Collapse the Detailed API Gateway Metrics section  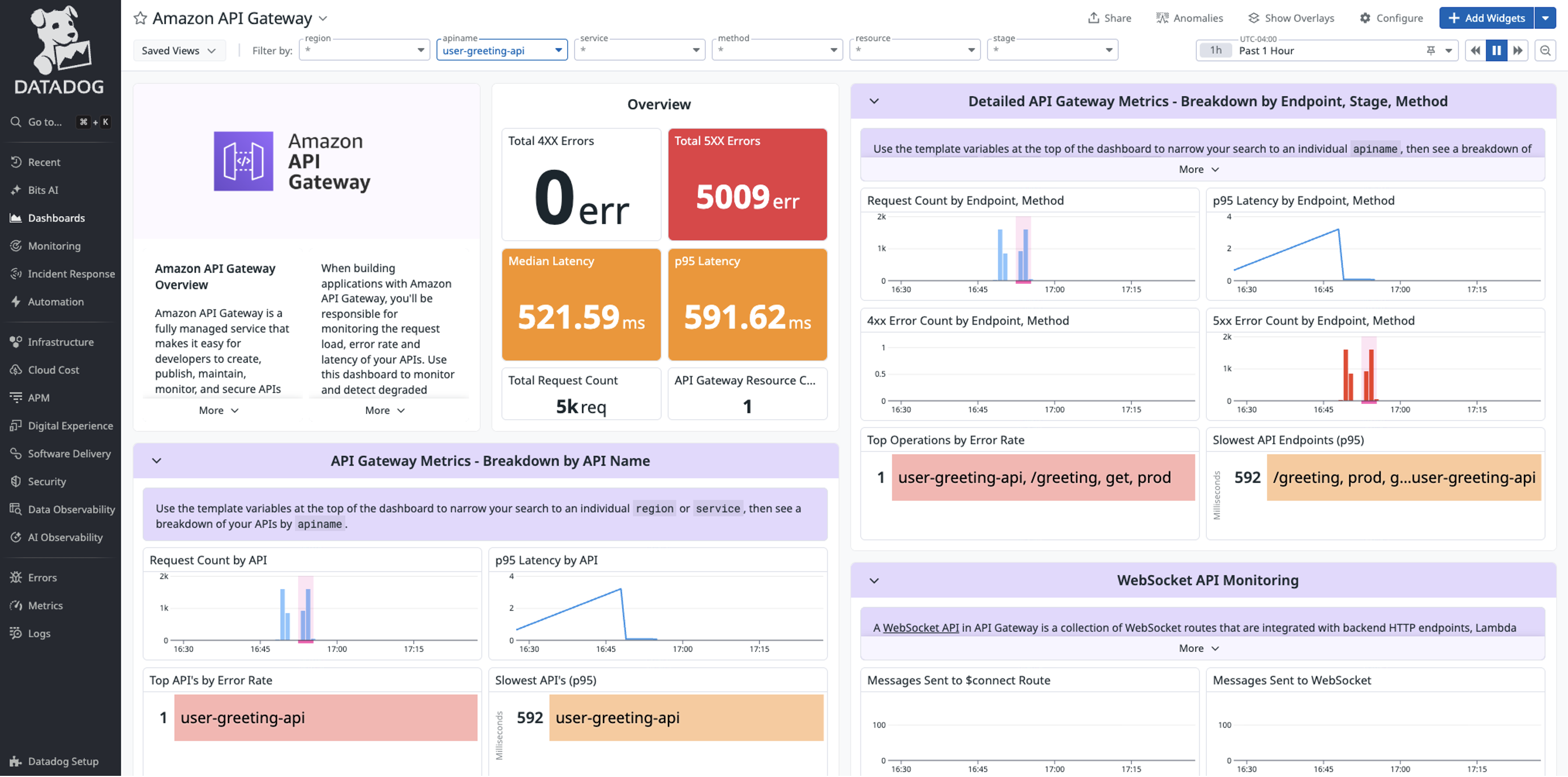(x=874, y=101)
